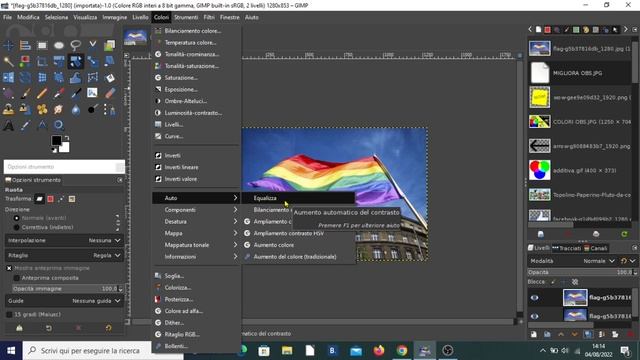Screen dimensions: 640x360
Task: Select the Fuzzy Select magic wand tool
Action: 8,62
